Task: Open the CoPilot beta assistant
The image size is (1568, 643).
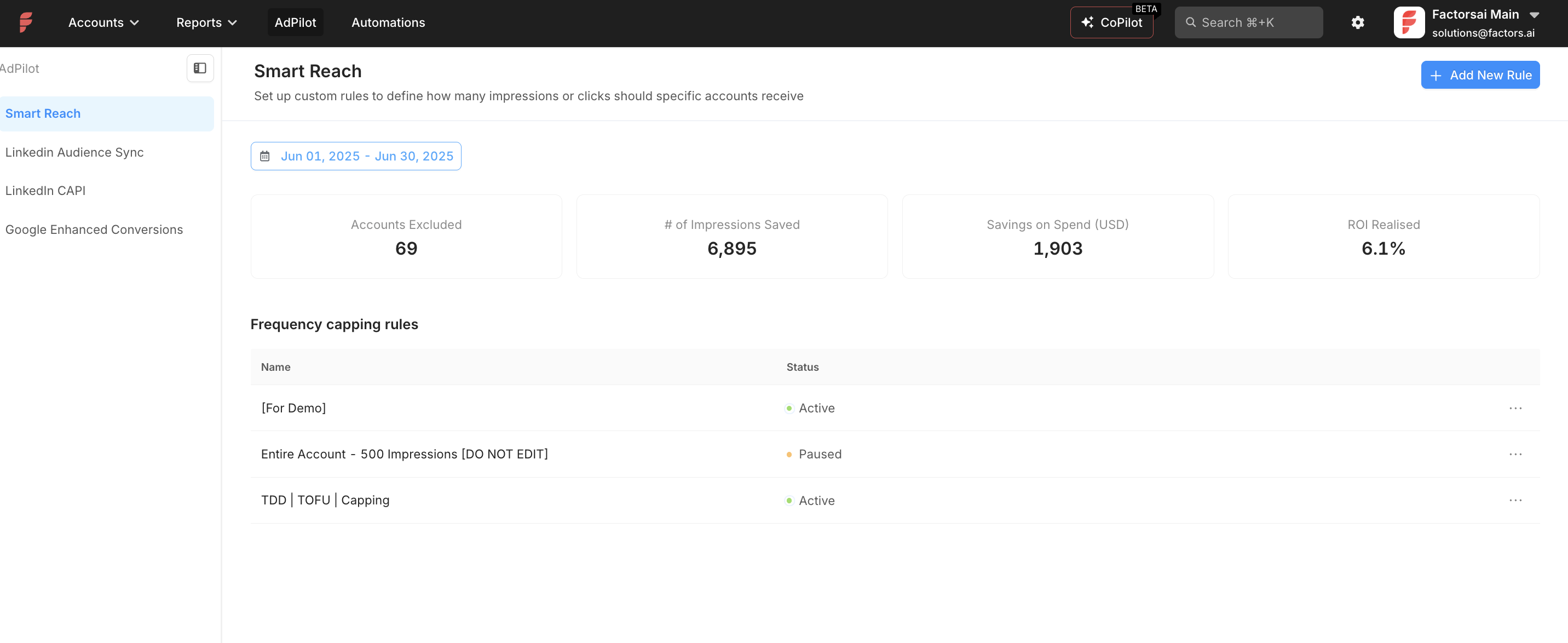Action: 1112,22
